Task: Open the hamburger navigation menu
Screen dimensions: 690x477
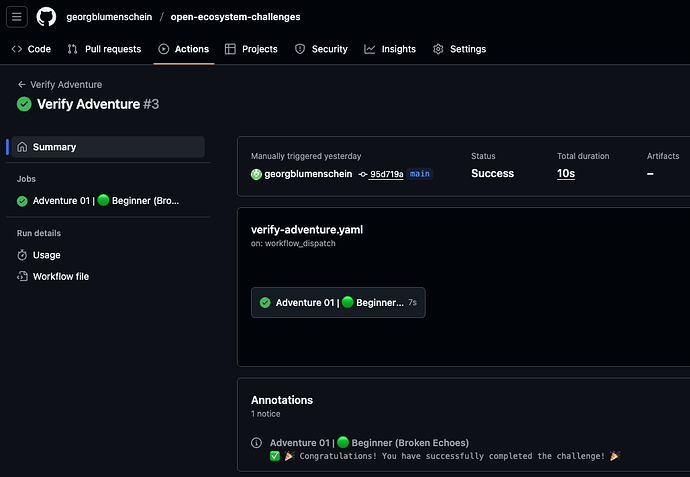Action: pyautogui.click(x=17, y=17)
